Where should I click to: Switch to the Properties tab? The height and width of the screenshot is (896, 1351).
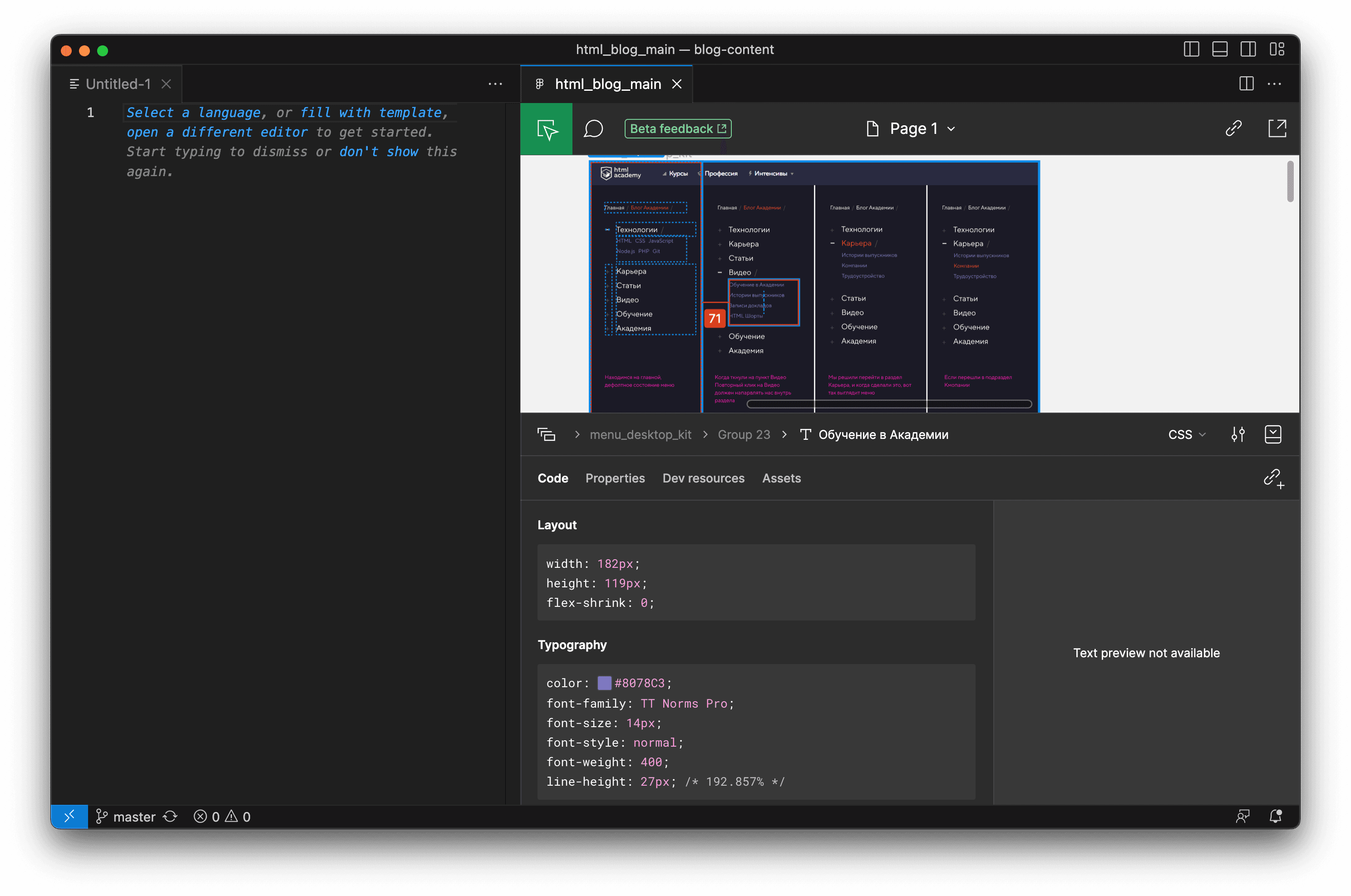615,478
